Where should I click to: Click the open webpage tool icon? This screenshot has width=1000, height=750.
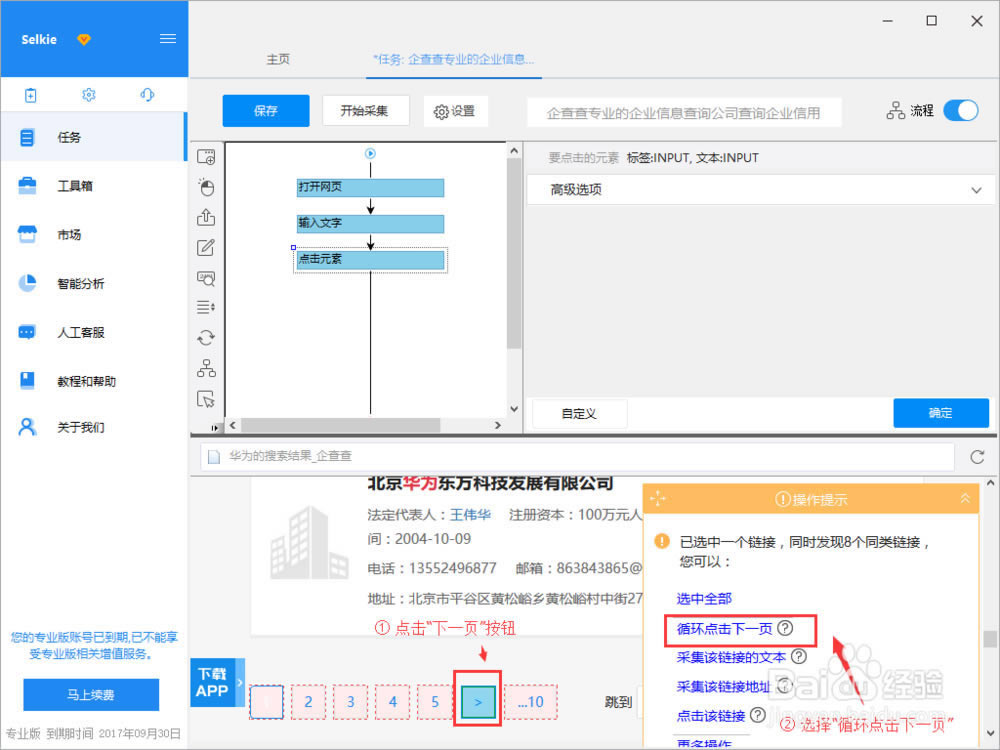206,156
